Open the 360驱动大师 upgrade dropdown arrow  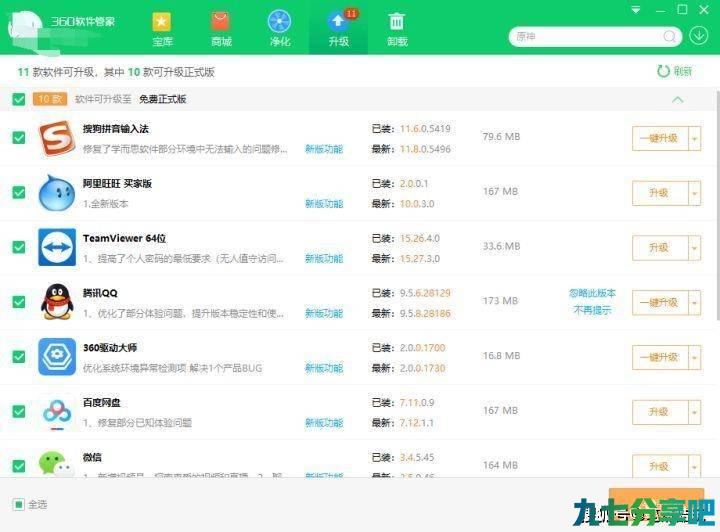[695, 357]
